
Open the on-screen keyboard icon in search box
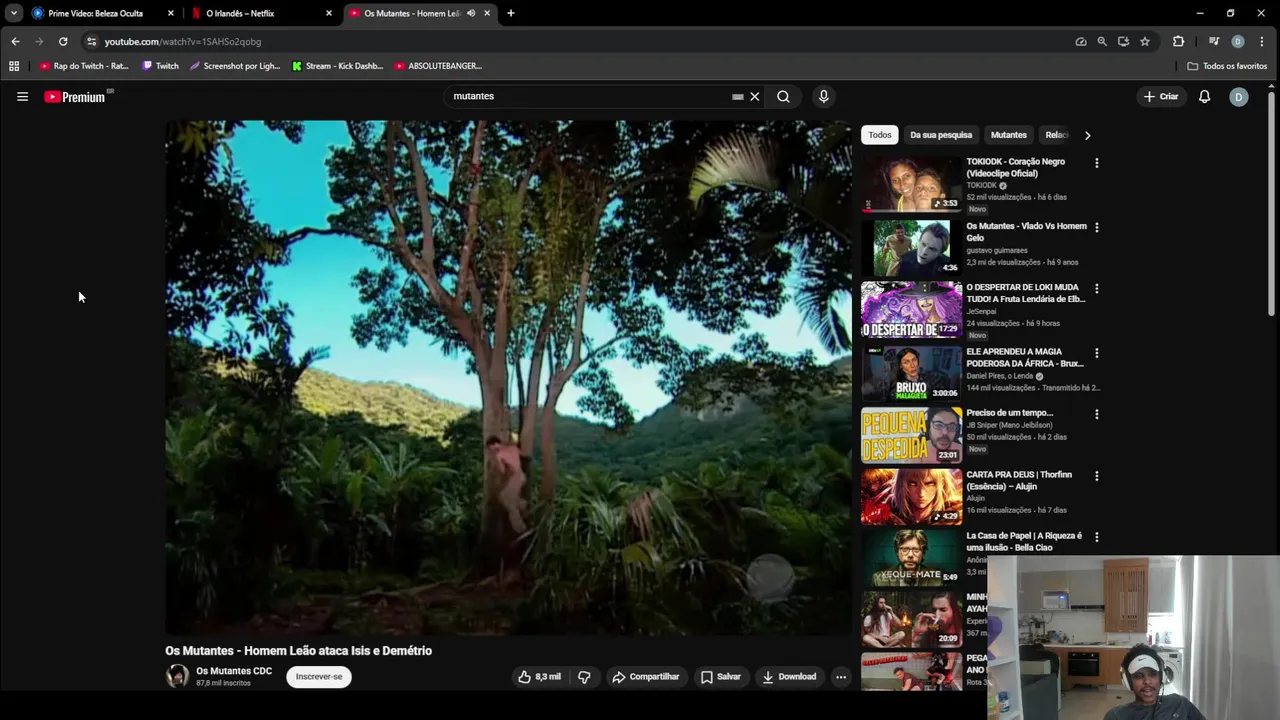(x=738, y=97)
